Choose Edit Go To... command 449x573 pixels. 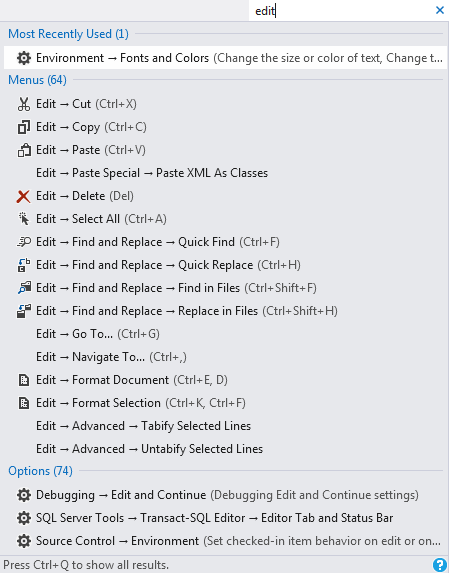98,334
